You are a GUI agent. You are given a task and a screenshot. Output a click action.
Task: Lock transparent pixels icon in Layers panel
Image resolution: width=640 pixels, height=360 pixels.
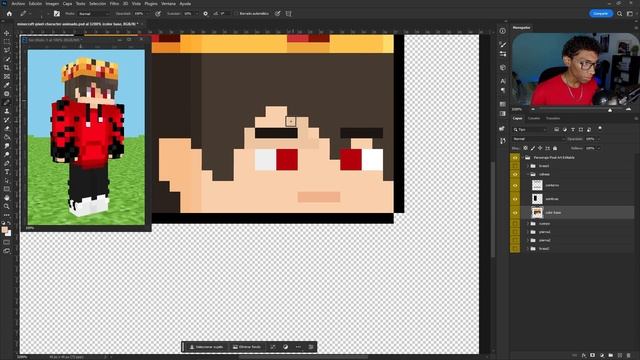(x=525, y=148)
